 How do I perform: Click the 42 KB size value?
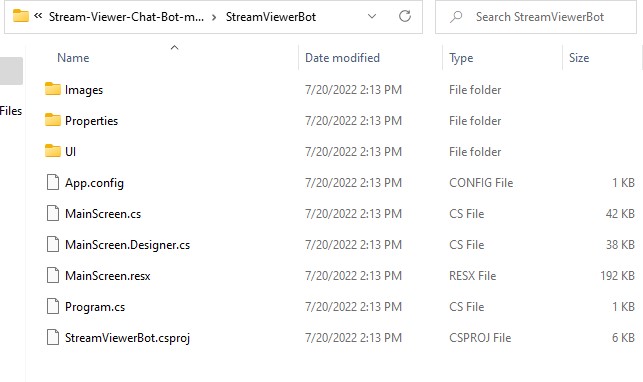tap(620, 214)
